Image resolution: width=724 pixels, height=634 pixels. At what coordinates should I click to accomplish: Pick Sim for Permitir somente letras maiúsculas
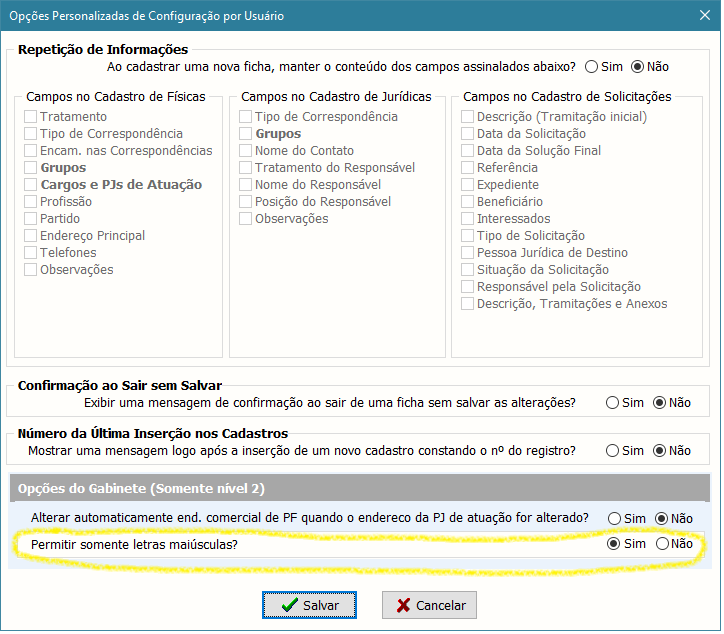pyautogui.click(x=615, y=545)
